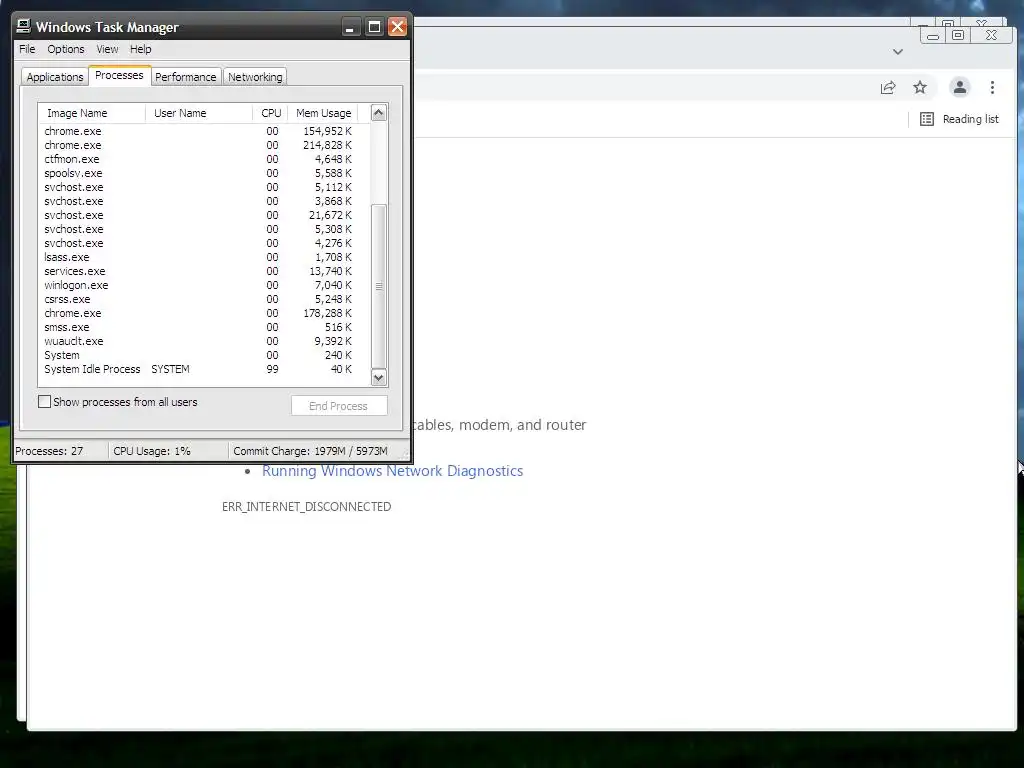Sort by User Name column header
Viewport: 1024px width, 768px height.
199,113
